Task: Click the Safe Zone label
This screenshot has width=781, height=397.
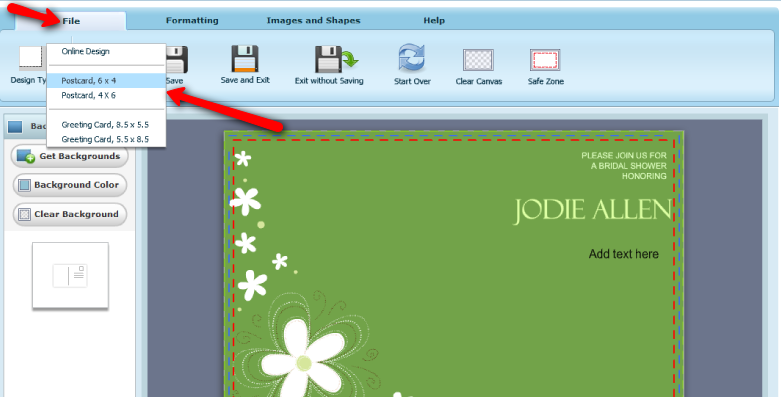Action: click(x=545, y=81)
